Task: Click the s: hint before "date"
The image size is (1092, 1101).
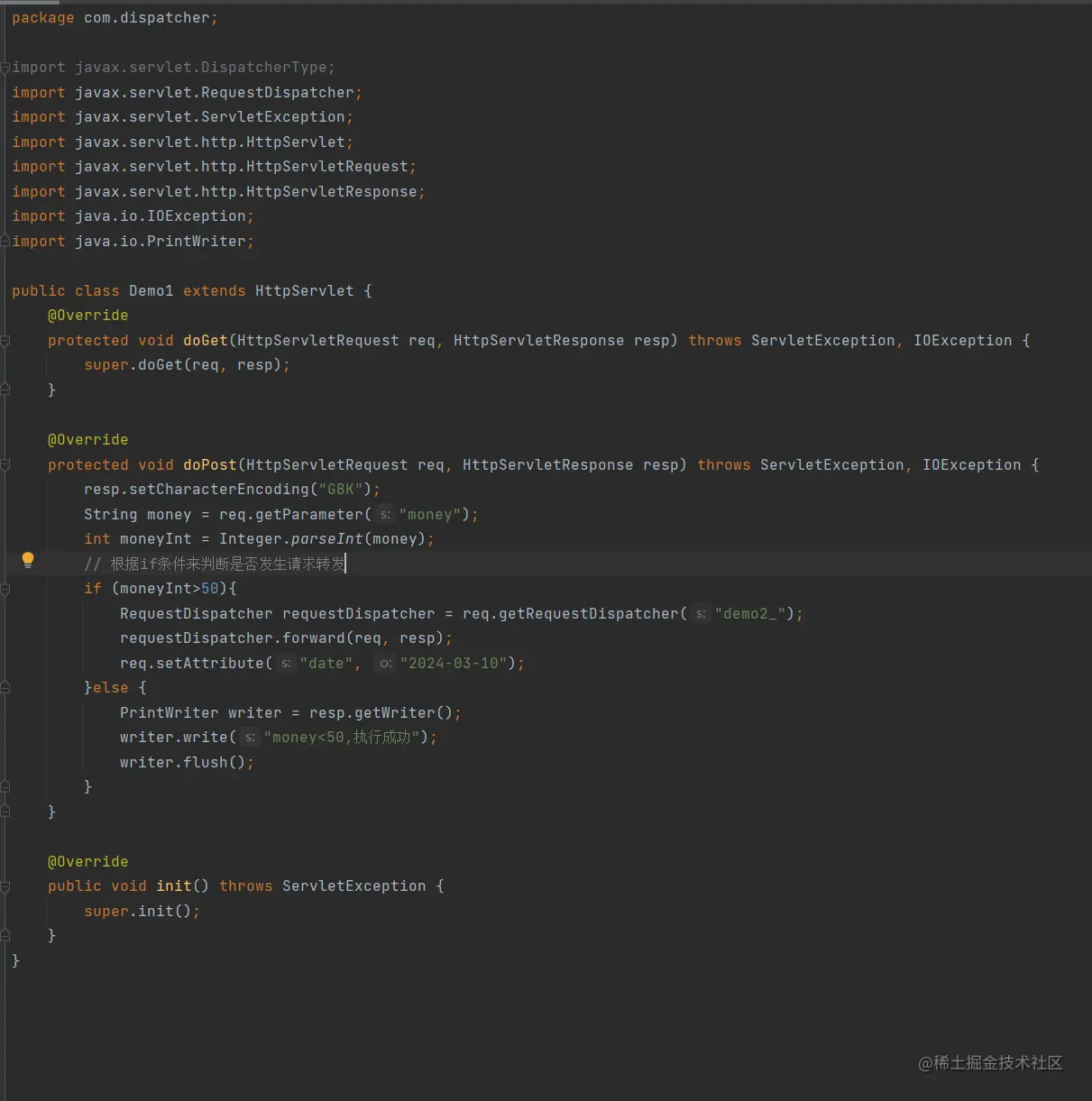Action: tap(286, 664)
